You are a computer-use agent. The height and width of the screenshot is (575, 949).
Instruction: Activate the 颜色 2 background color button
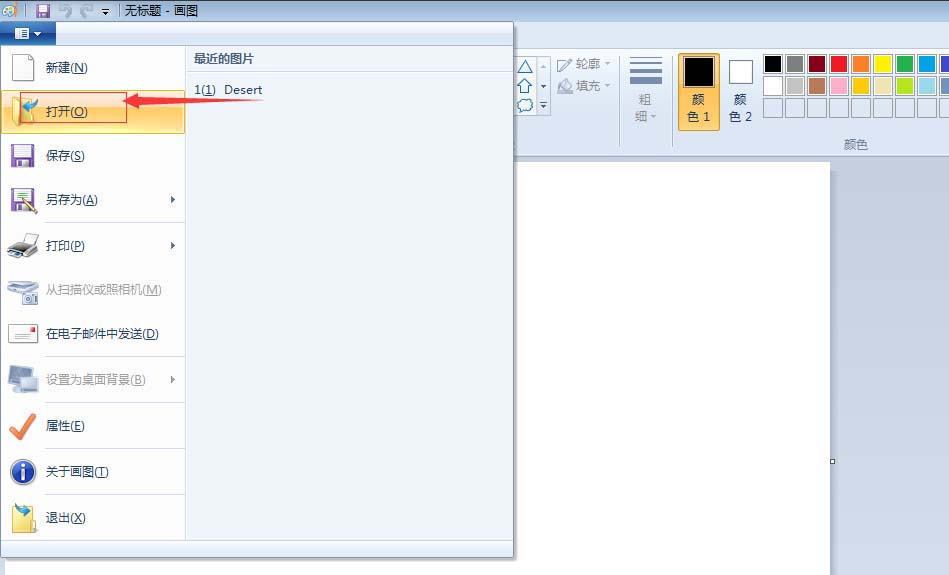(x=741, y=91)
